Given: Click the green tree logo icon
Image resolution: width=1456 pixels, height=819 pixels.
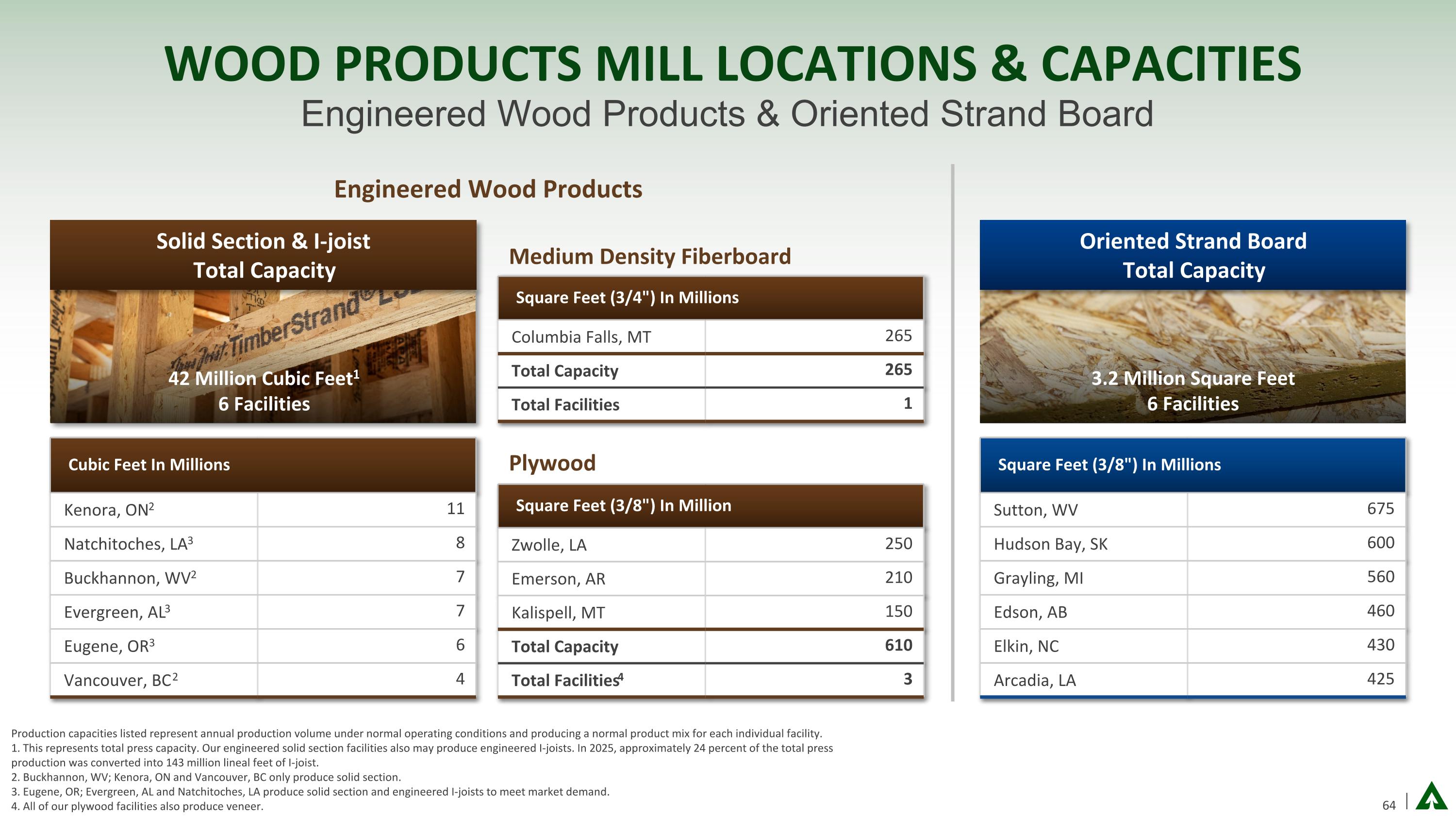Looking at the screenshot, I should coord(1432,797).
